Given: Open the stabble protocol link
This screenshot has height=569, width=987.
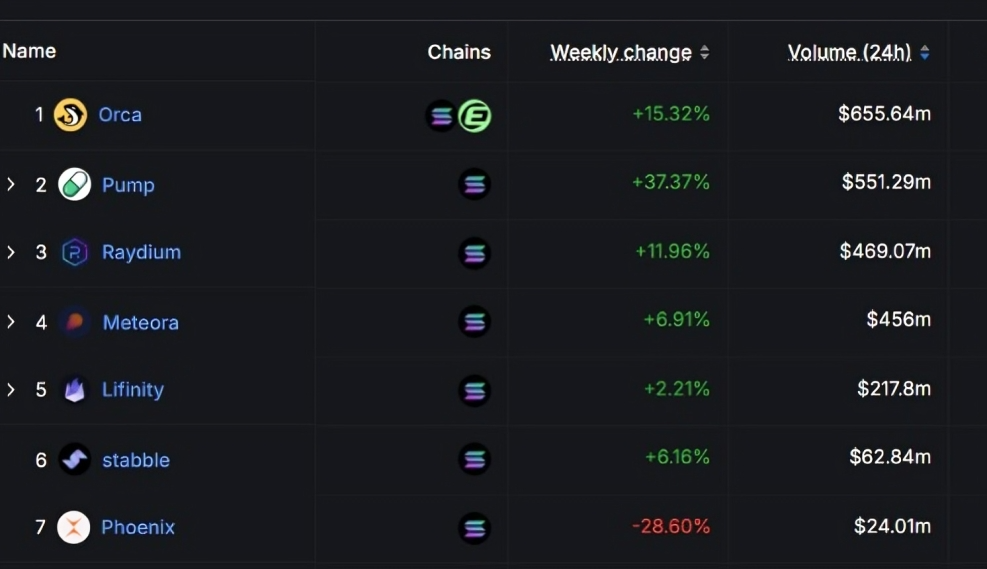Looking at the screenshot, I should [136, 460].
